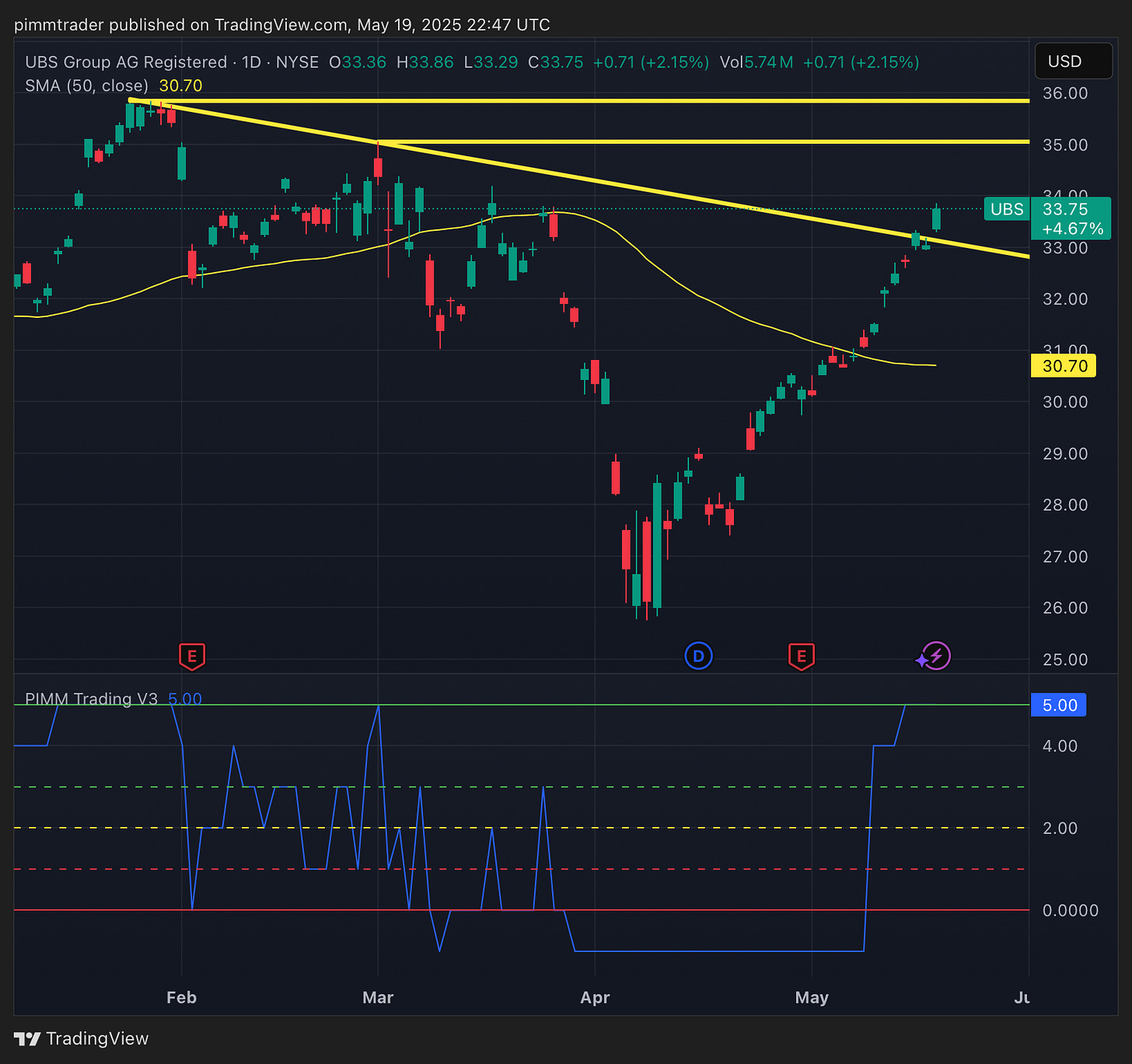Click the 35.00 price axis label
1132x1064 pixels.
point(1064,145)
